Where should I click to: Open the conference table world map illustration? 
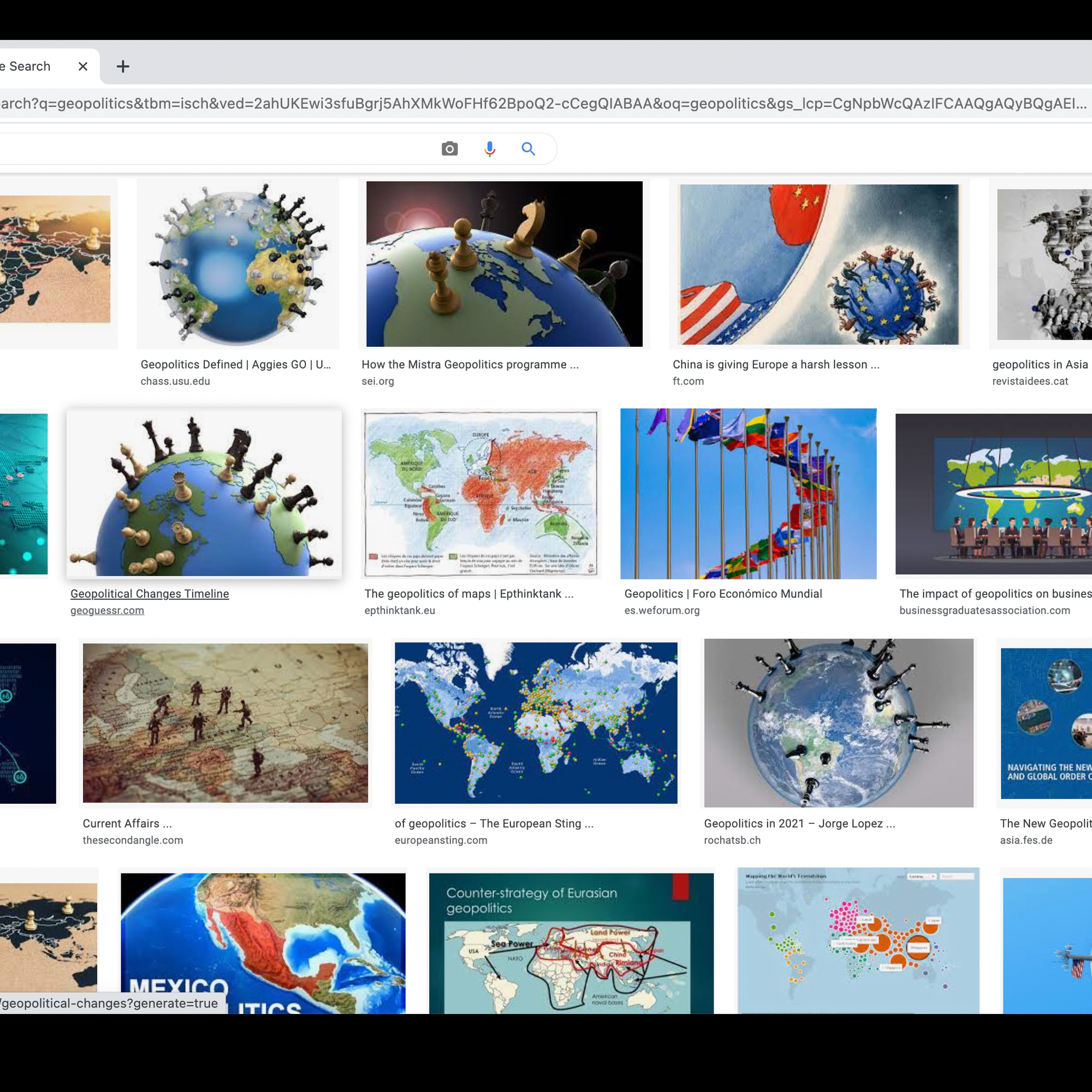tap(994, 494)
